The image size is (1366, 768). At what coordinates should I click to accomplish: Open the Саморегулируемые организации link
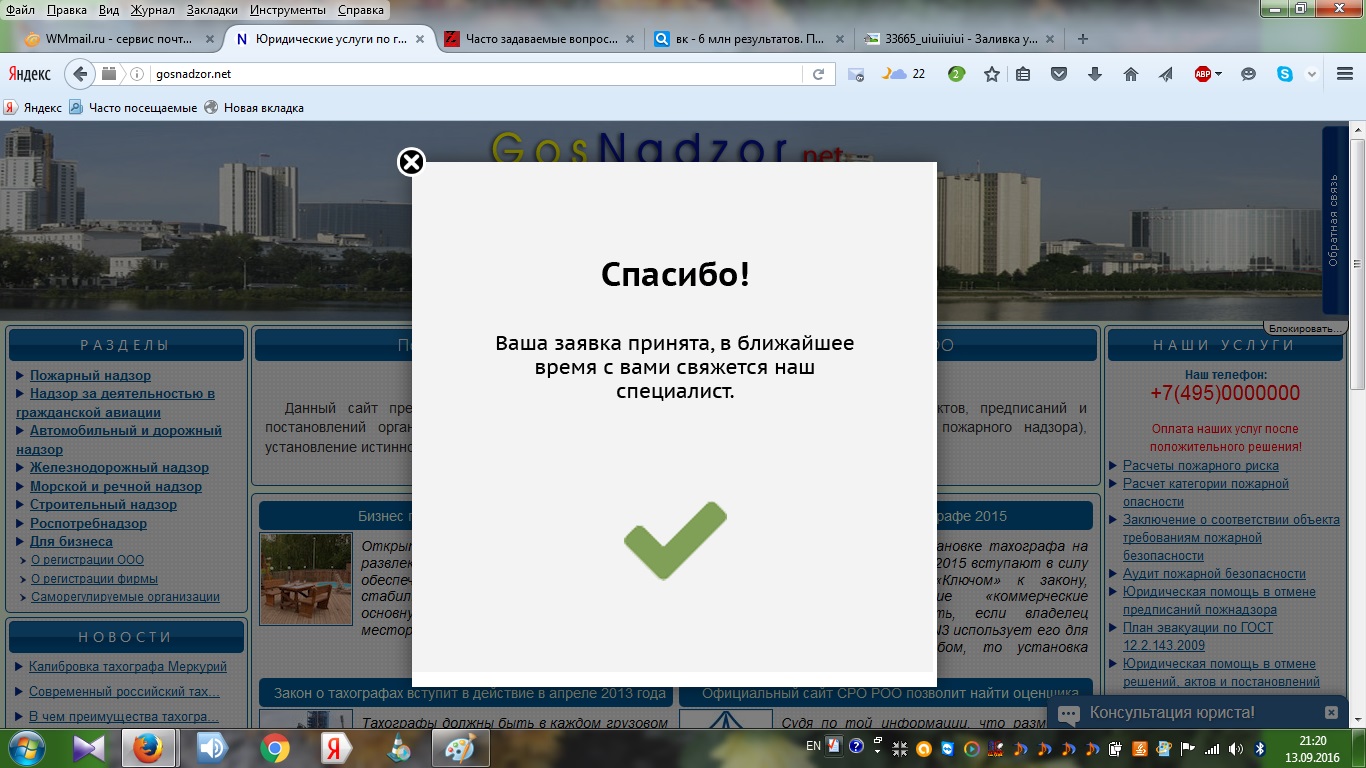tap(125, 597)
